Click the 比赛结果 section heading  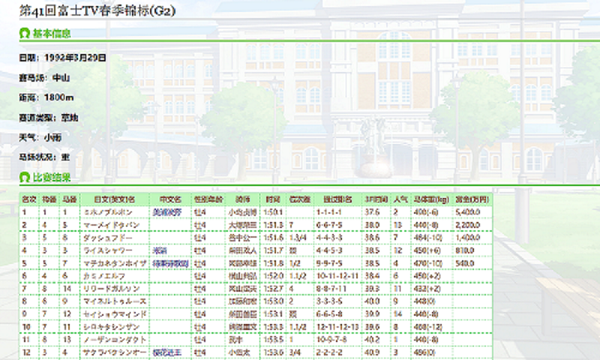click(x=52, y=178)
